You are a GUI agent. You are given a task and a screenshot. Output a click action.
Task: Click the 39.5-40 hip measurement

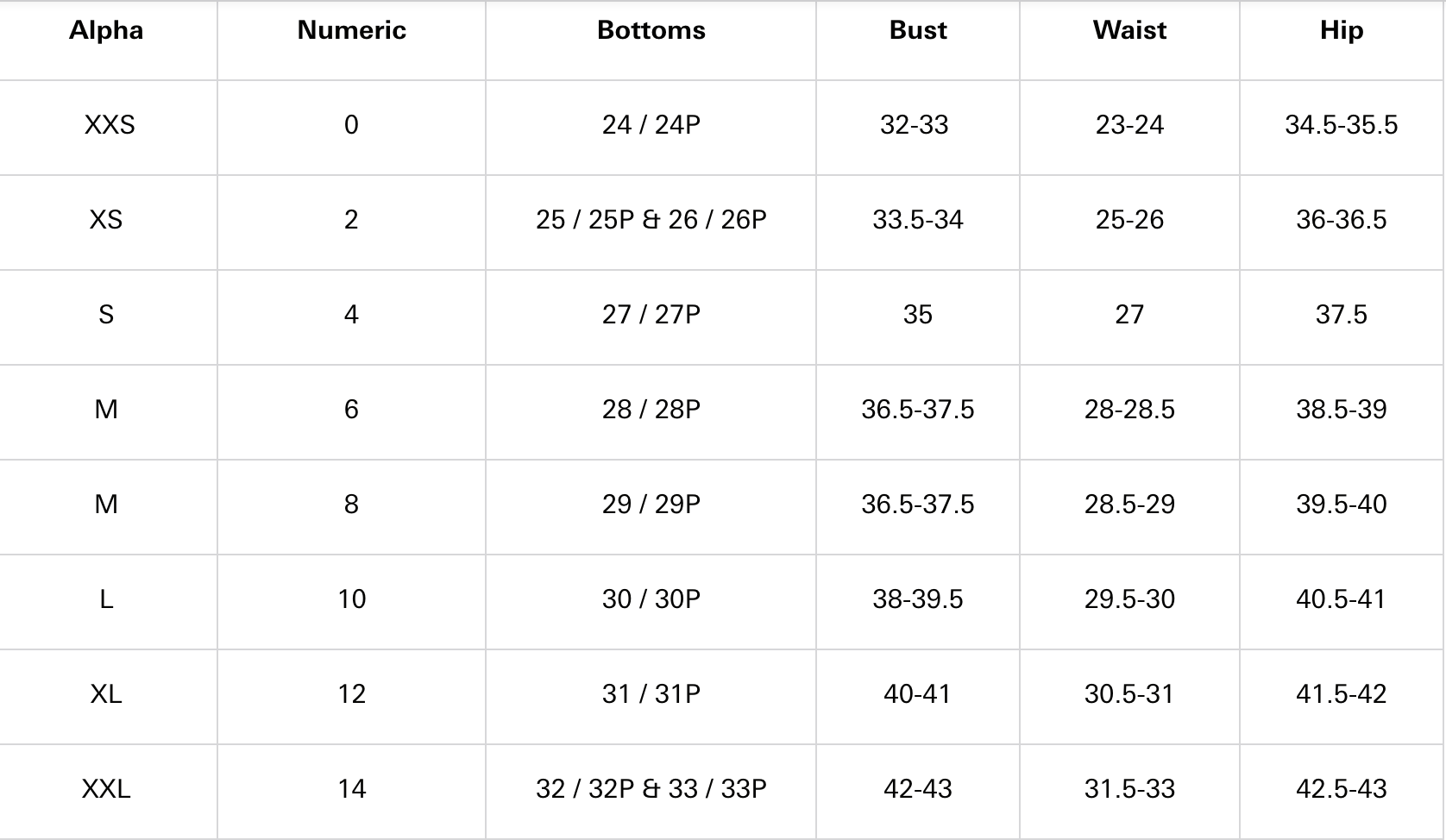(x=1342, y=505)
